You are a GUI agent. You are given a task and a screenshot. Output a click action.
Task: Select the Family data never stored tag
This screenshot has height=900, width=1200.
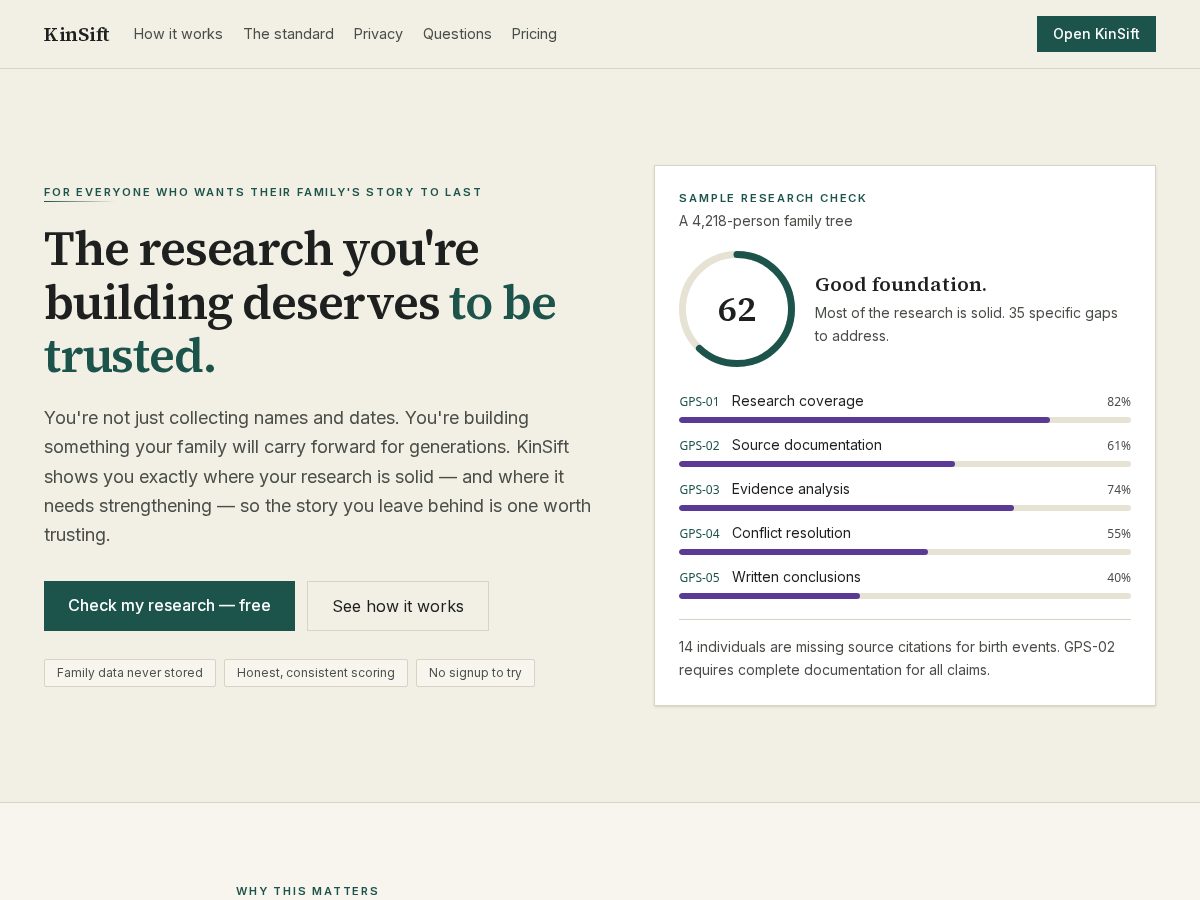130,673
